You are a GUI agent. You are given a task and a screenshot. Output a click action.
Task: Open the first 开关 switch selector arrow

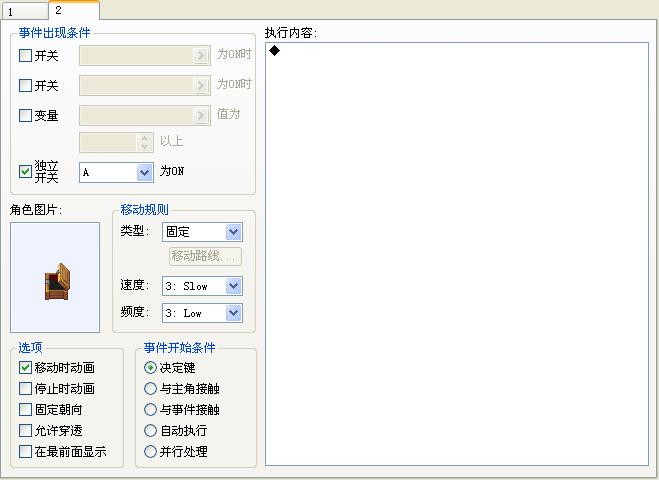201,55
